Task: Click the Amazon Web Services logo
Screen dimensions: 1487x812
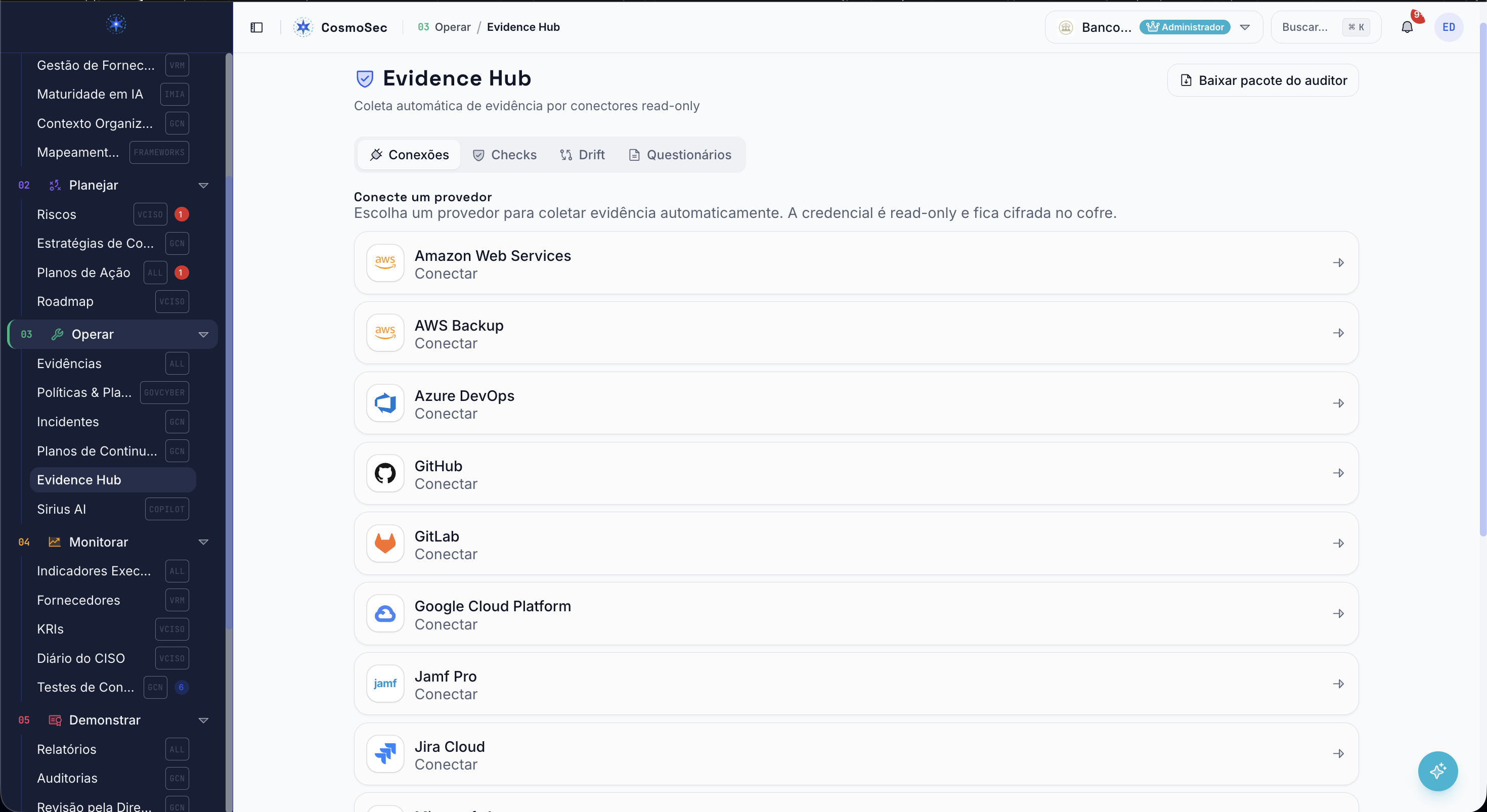Action: (x=385, y=262)
